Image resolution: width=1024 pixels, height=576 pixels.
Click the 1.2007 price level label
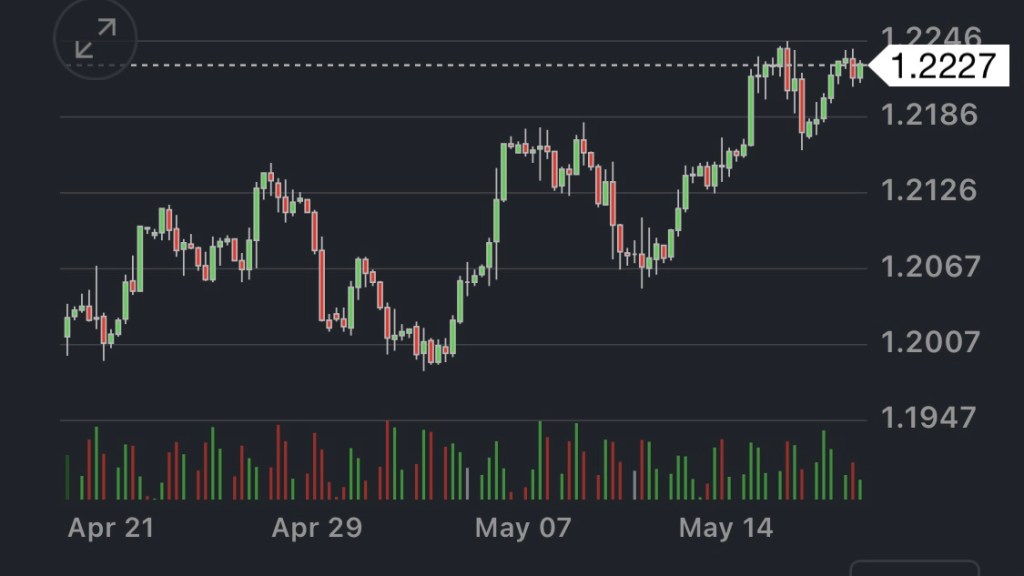(x=928, y=342)
